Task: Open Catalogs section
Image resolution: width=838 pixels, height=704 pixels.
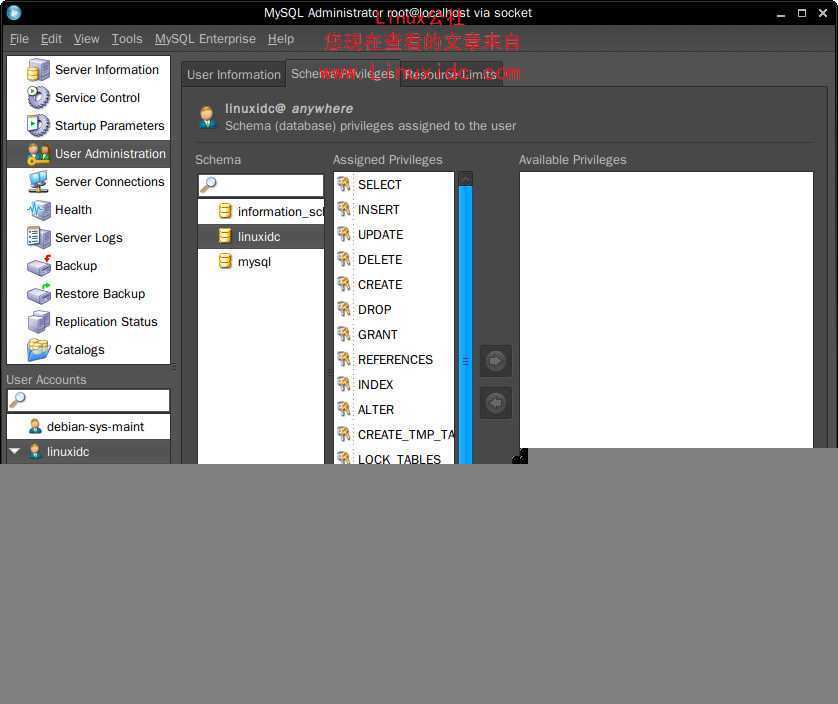Action: pyautogui.click(x=89, y=350)
